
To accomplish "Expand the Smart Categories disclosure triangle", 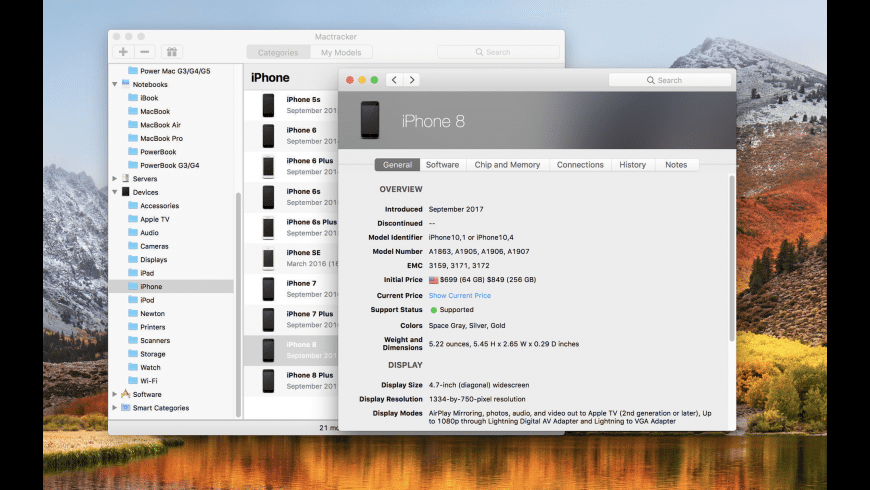I will coord(115,407).
